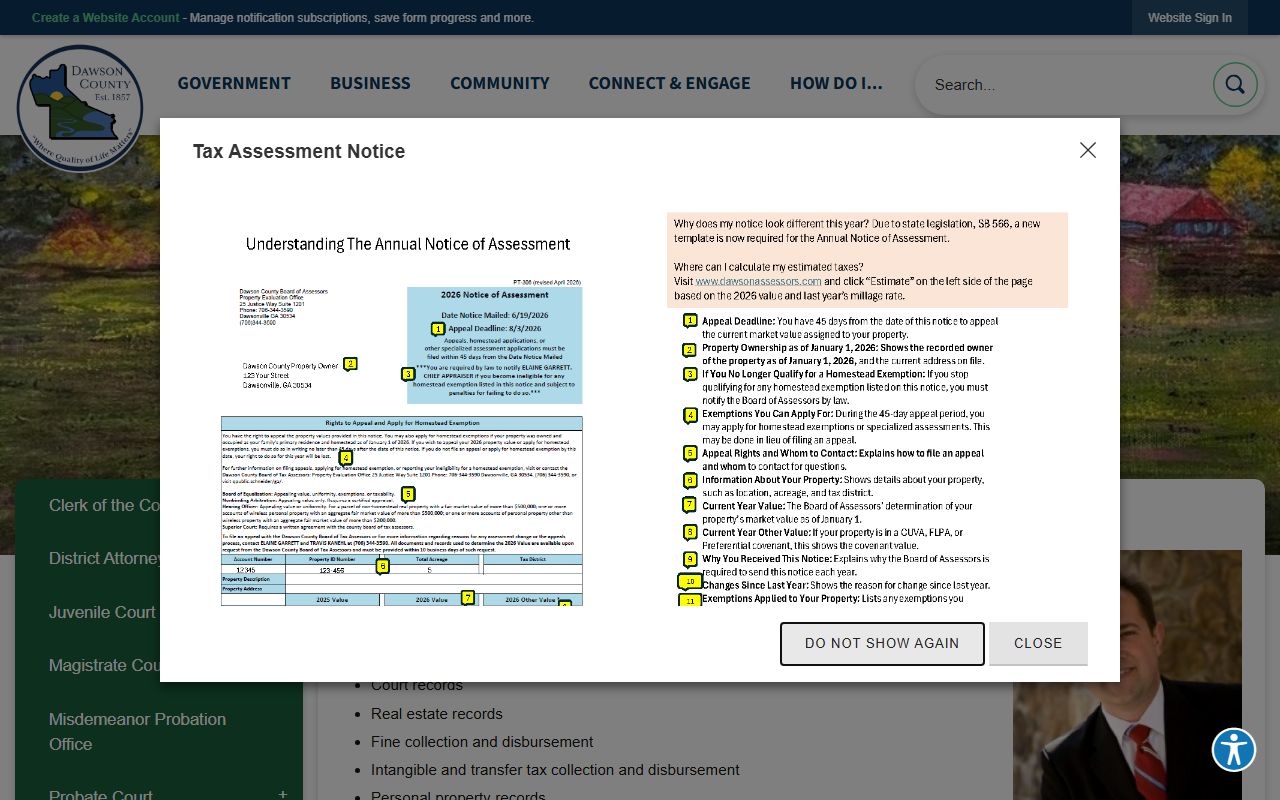1280x800 pixels.
Task: Click the 'Tax Assessment Notice' dialog title
Action: (299, 151)
